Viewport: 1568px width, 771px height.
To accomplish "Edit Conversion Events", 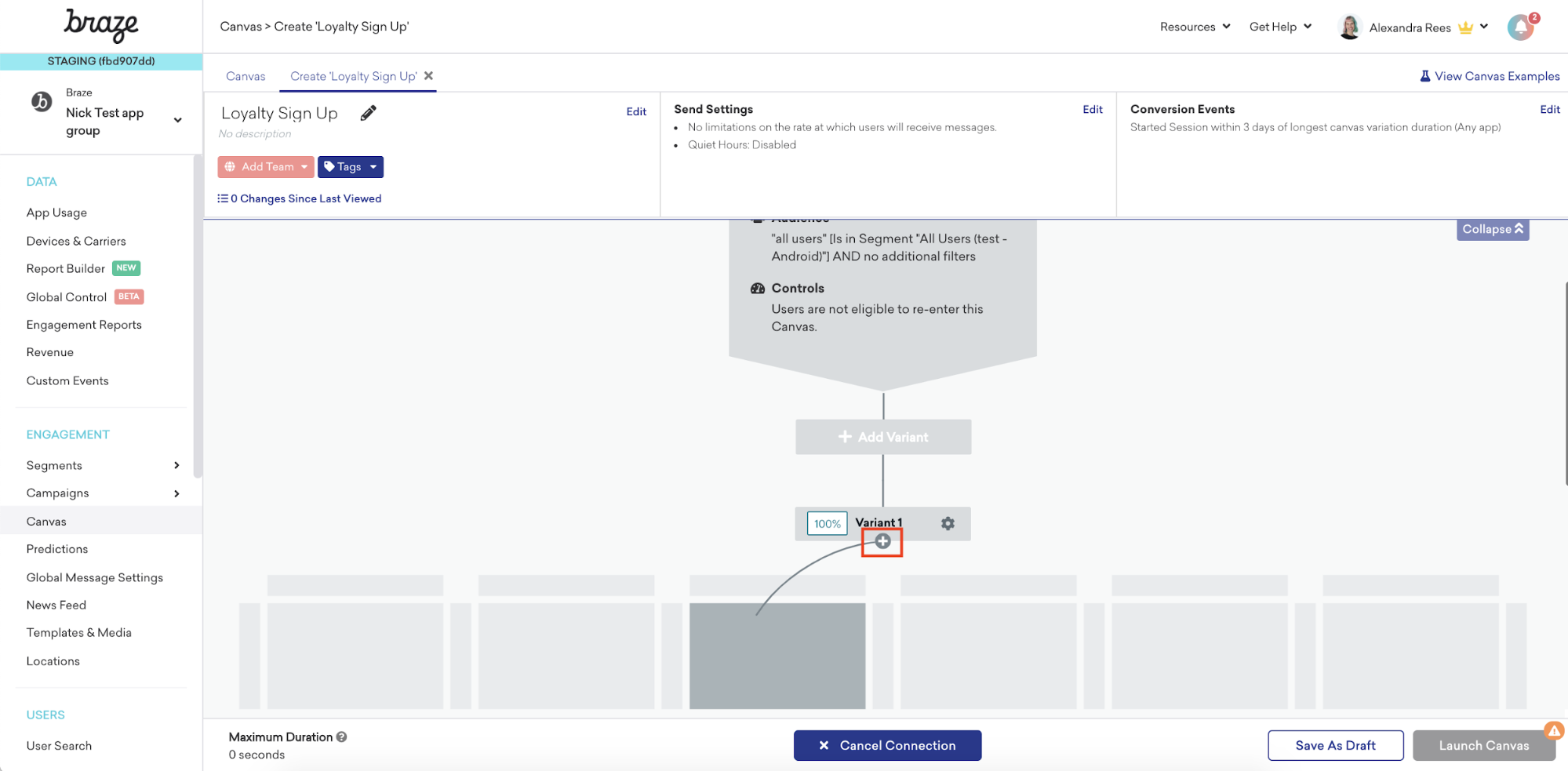I will pyautogui.click(x=1550, y=109).
